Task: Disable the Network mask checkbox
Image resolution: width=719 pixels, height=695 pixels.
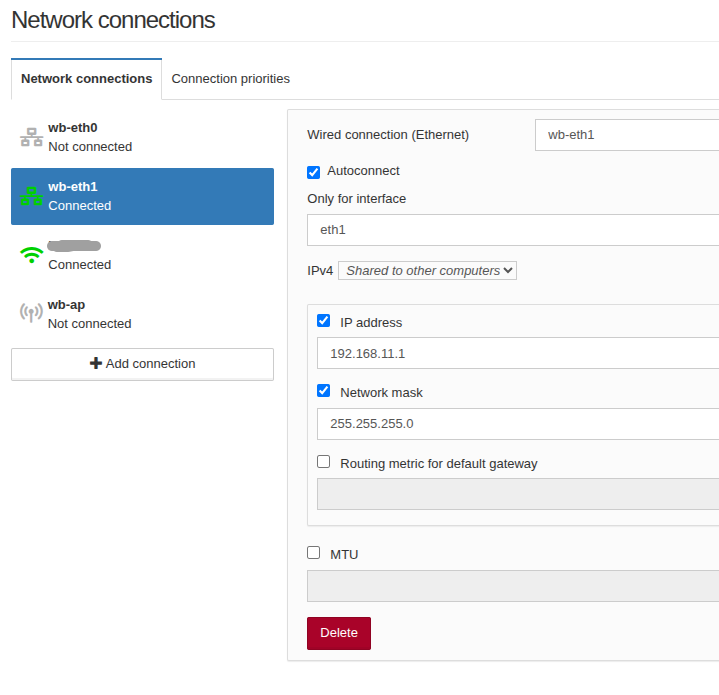Action: click(323, 391)
